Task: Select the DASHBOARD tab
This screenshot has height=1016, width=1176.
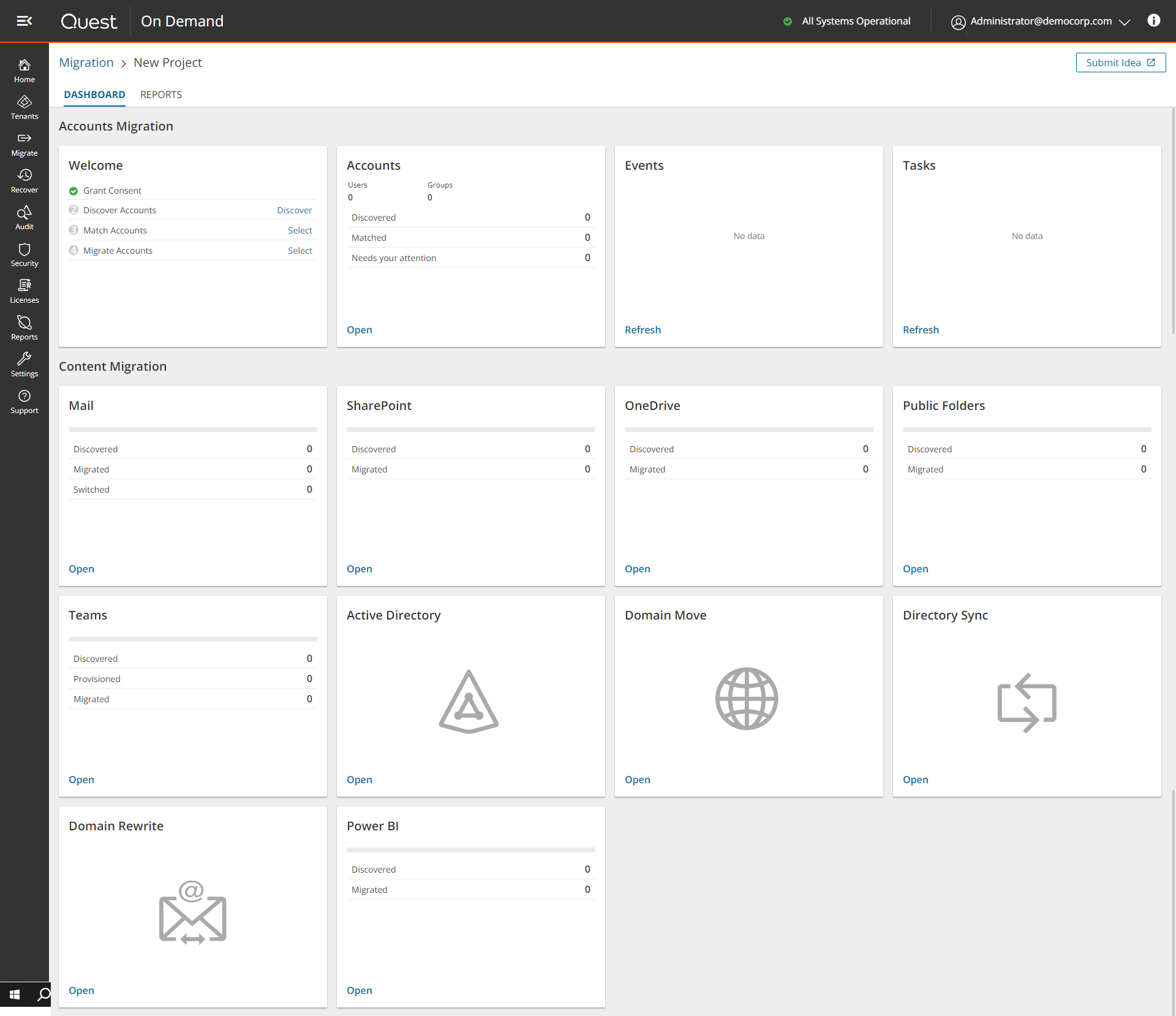Action: click(94, 94)
